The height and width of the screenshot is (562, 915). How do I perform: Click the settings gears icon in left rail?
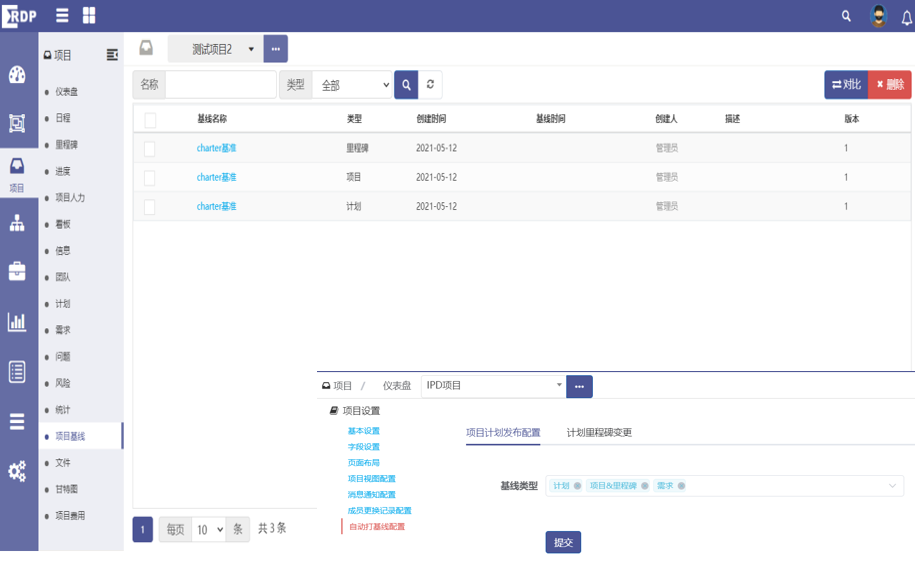17,471
